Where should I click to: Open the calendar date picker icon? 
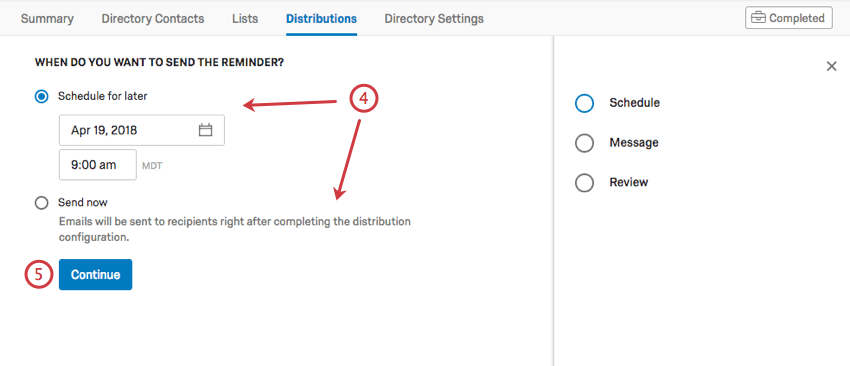click(205, 130)
